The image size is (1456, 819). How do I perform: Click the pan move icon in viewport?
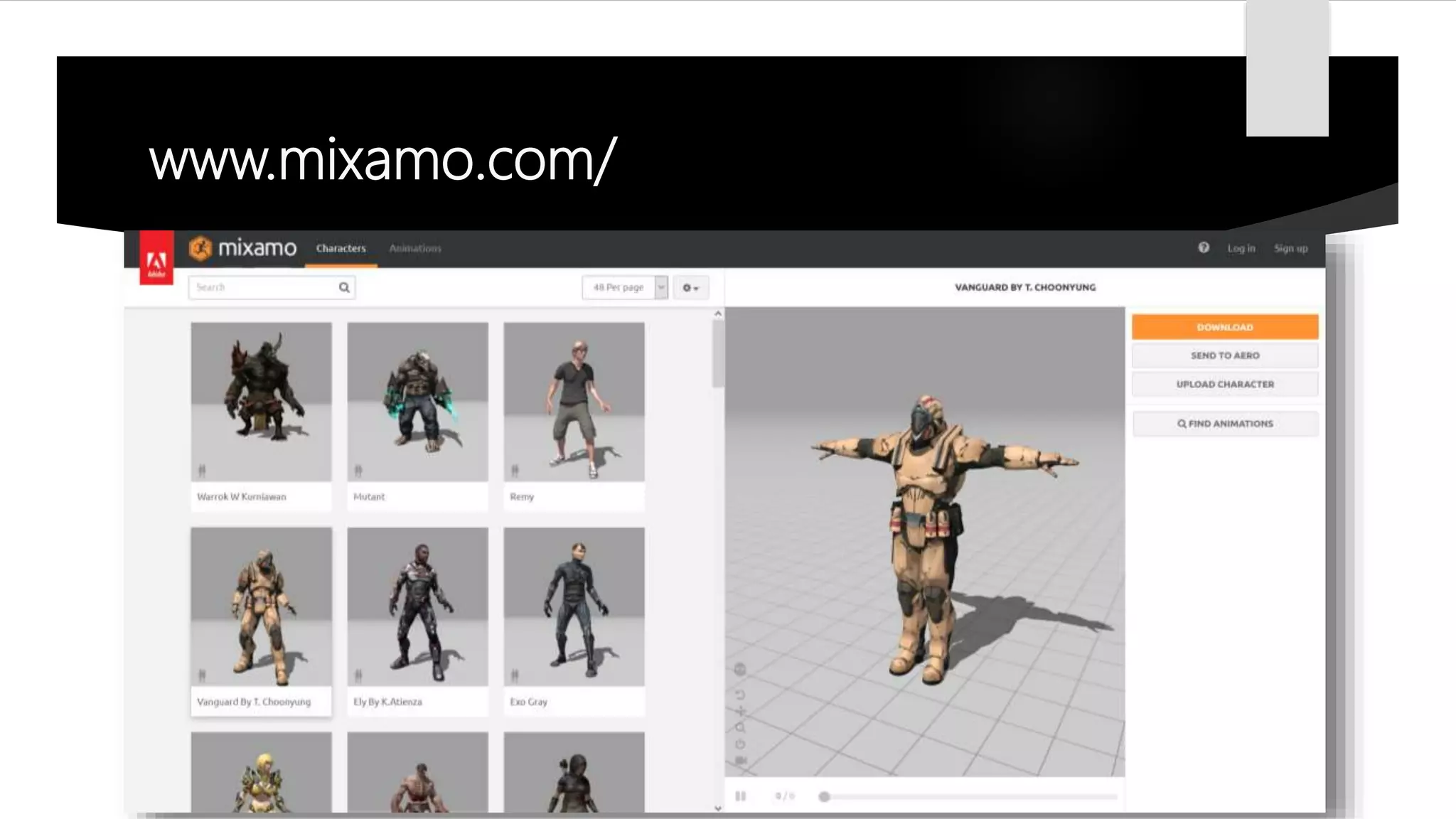[x=740, y=711]
